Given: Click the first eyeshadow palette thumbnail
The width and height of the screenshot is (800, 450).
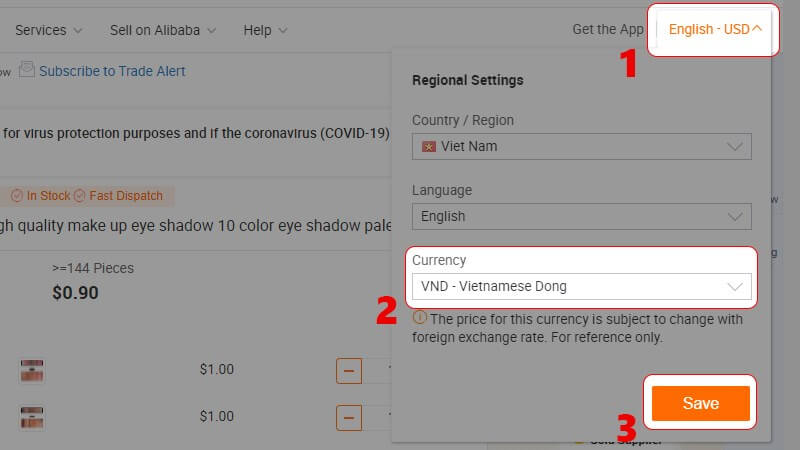Looking at the screenshot, I should point(32,370).
